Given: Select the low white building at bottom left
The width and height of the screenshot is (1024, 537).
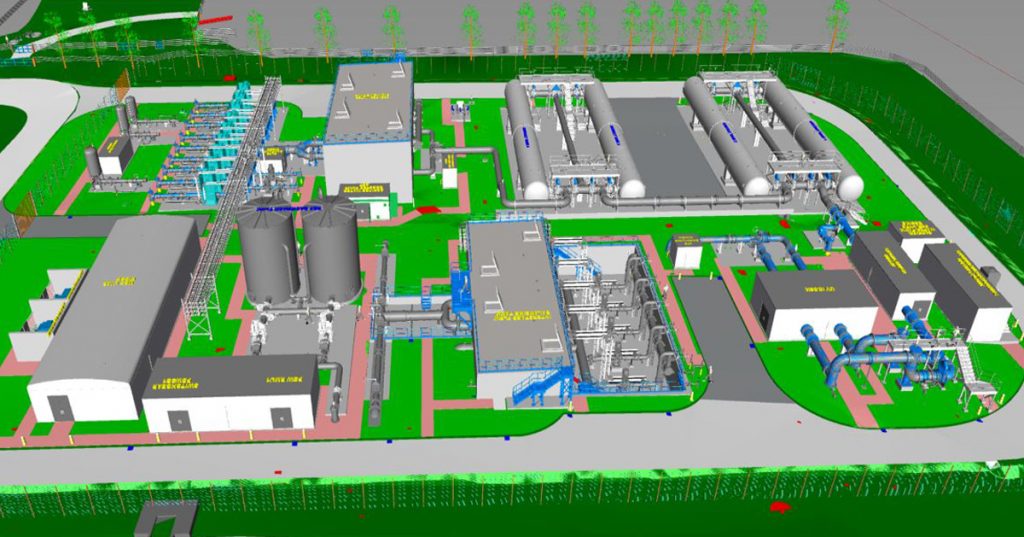Looking at the screenshot, I should 231,393.
